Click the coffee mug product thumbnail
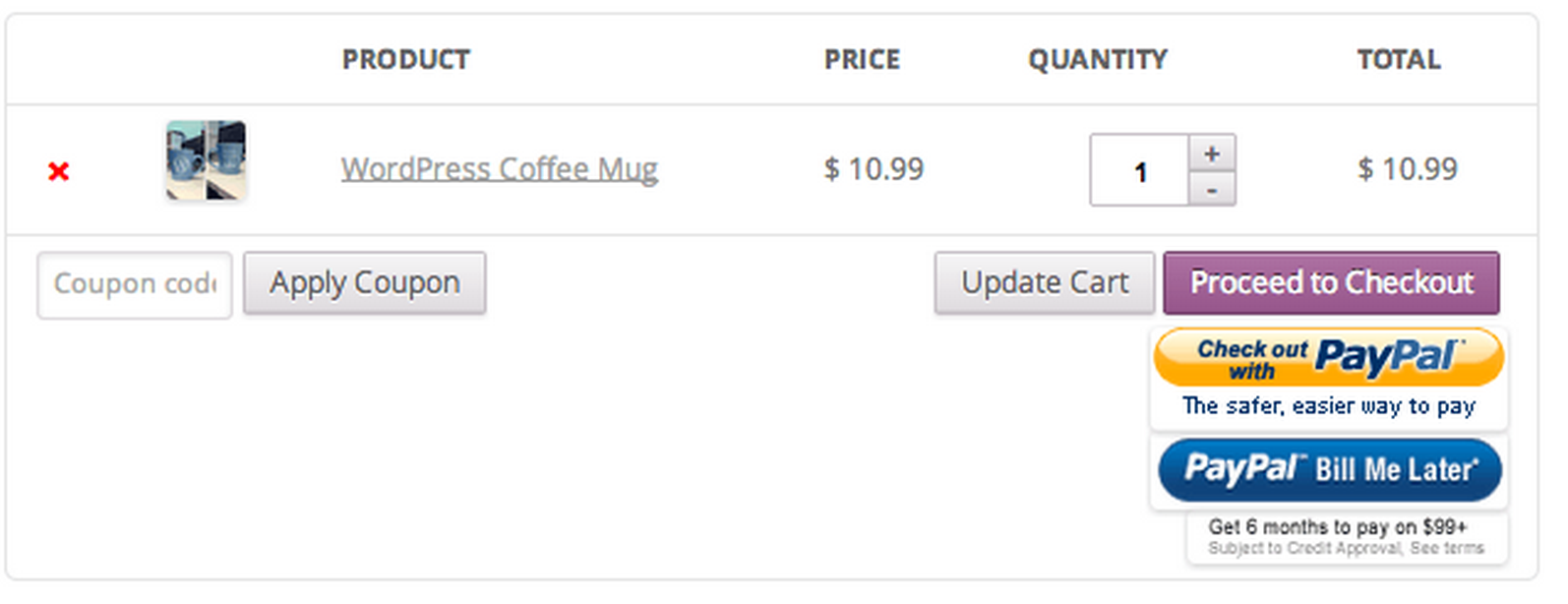This screenshot has height=604, width=1568. click(206, 160)
